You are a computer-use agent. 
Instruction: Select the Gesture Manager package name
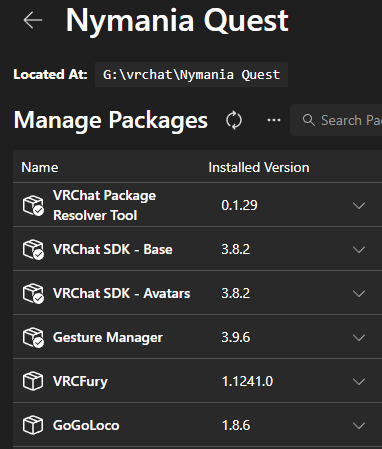108,337
